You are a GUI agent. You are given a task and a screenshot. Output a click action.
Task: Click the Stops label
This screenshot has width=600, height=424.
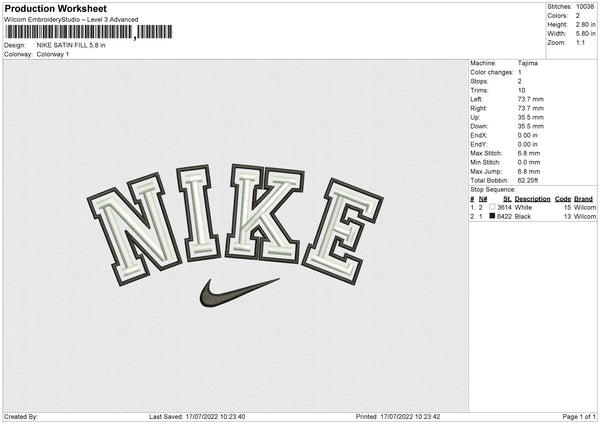(479, 81)
